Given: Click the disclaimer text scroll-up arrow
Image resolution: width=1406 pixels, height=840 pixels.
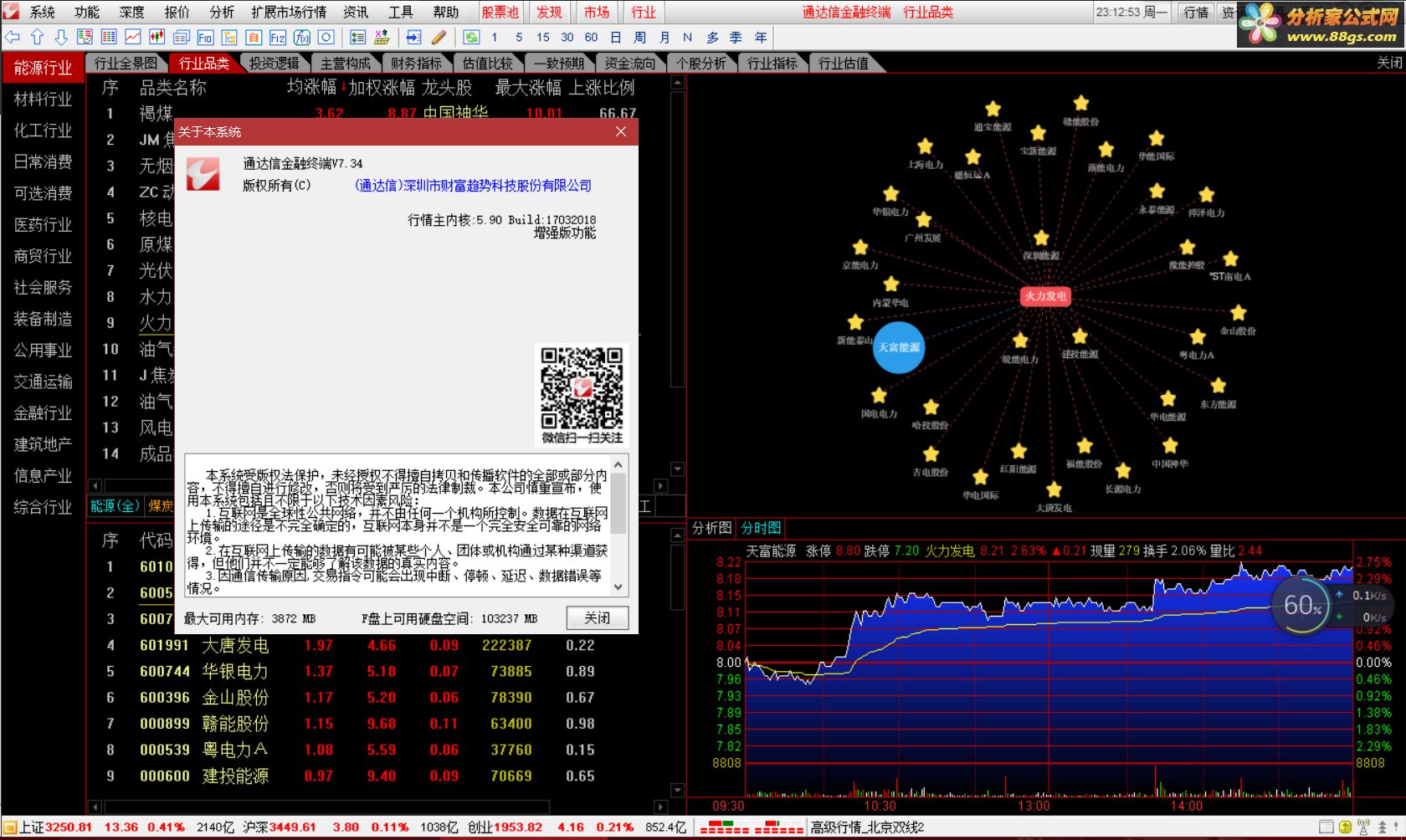Looking at the screenshot, I should pos(618,464).
